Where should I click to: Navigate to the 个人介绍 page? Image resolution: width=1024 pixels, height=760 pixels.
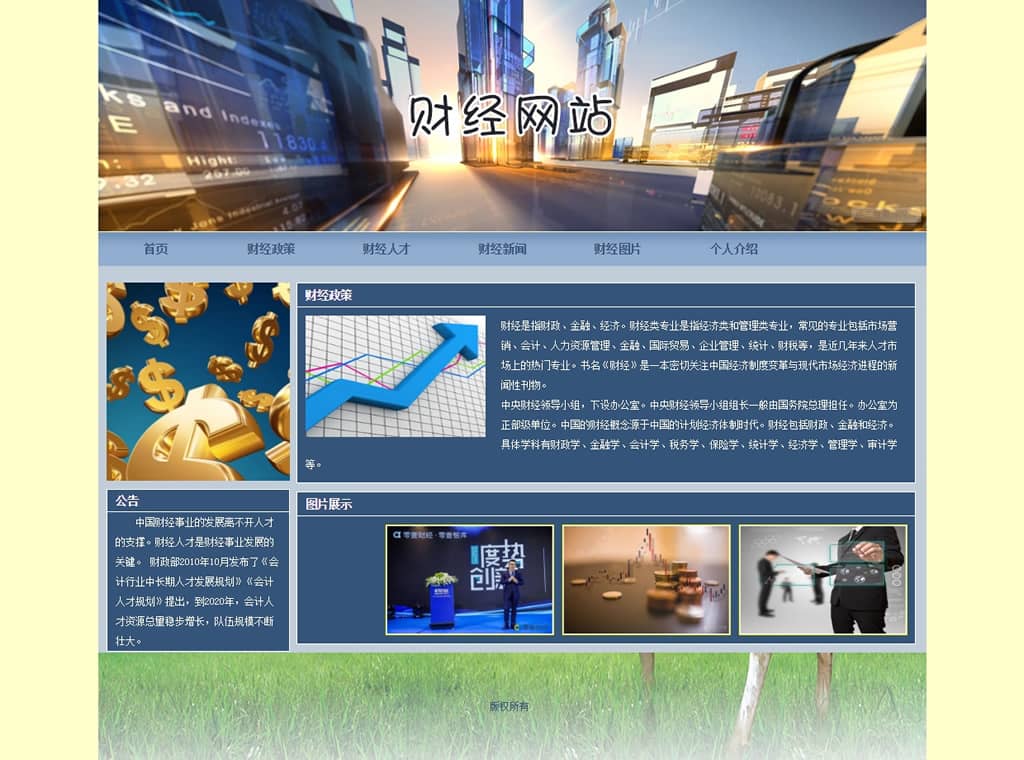pyautogui.click(x=734, y=249)
